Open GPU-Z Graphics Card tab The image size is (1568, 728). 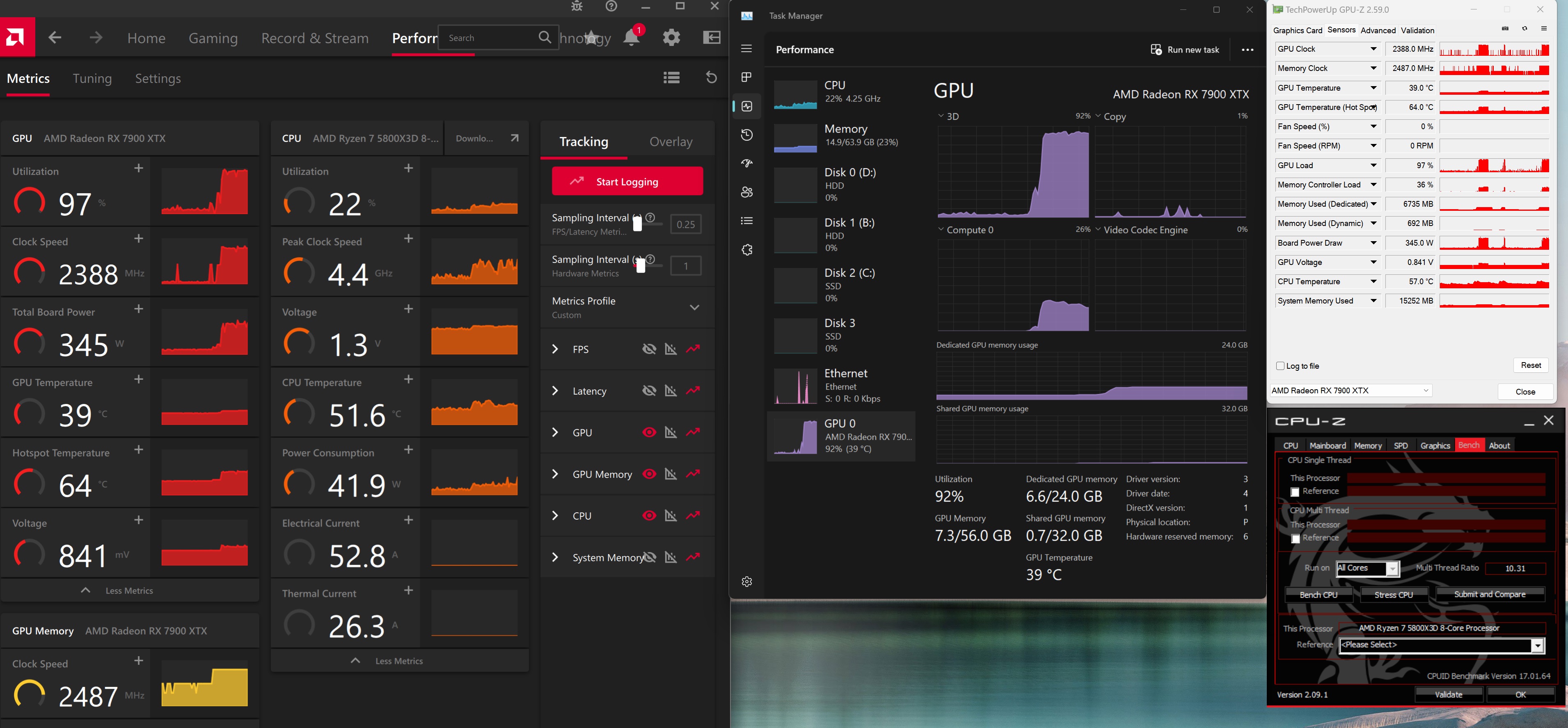point(1298,30)
